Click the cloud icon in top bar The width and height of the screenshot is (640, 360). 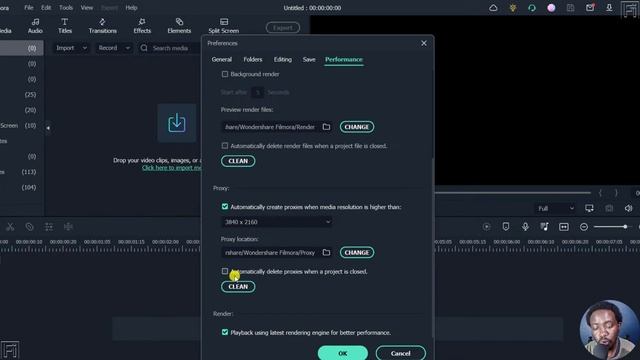coord(493,8)
